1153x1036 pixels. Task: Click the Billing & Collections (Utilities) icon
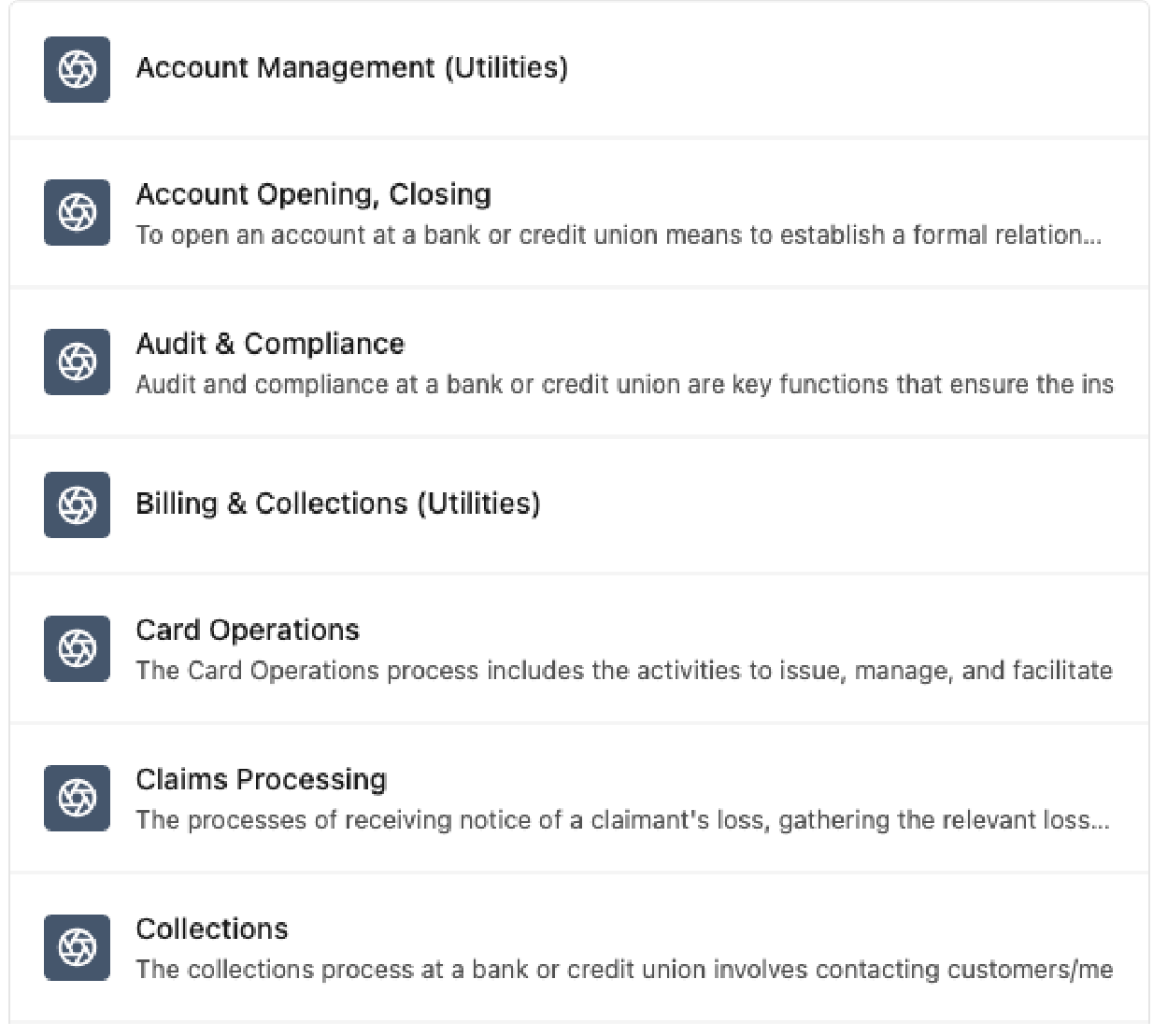click(x=77, y=505)
